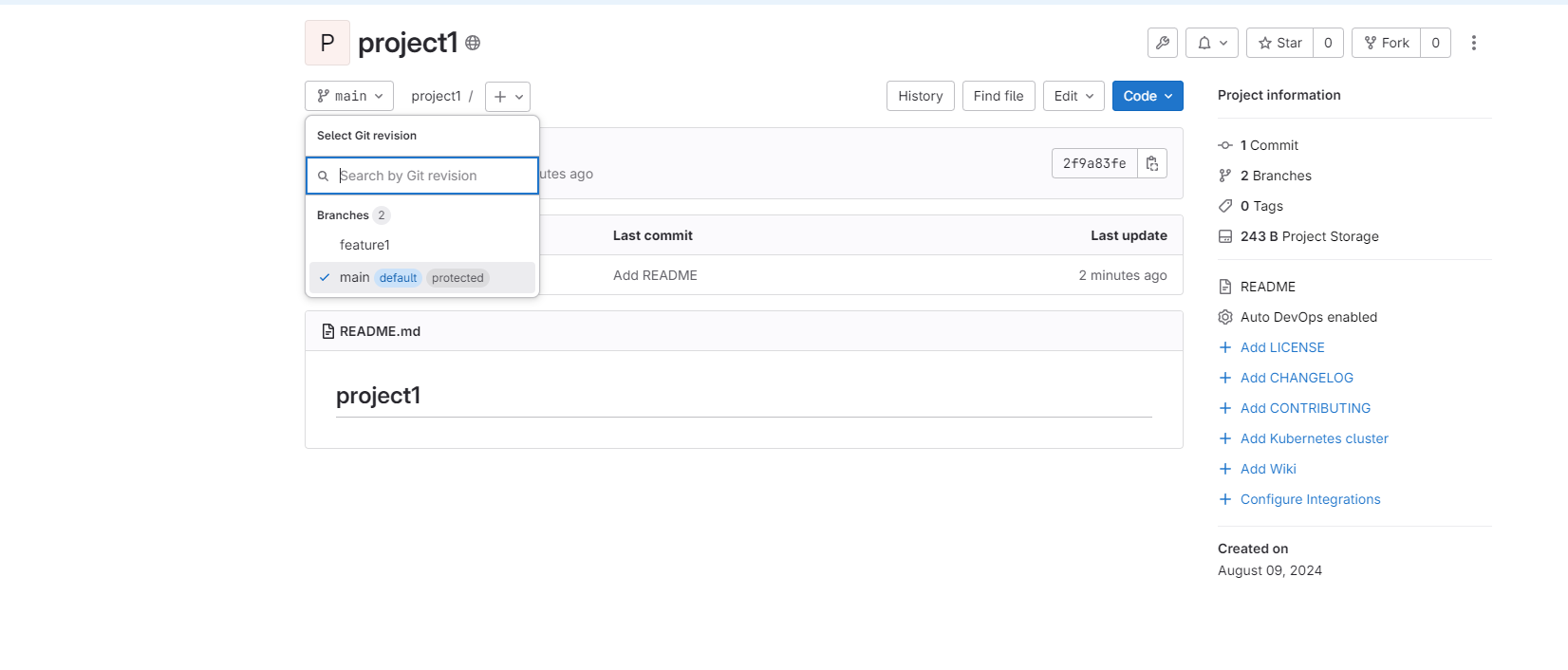
Task: Expand the Edit dropdown
Action: (x=1073, y=96)
